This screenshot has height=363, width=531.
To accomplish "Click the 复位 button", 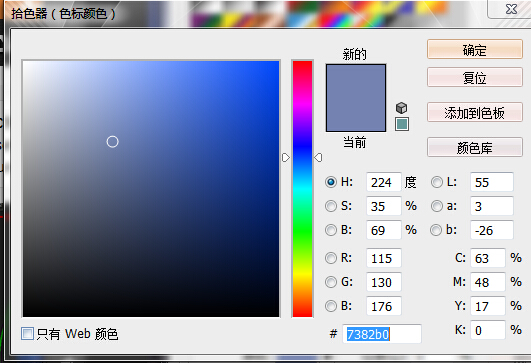I will click(x=475, y=78).
